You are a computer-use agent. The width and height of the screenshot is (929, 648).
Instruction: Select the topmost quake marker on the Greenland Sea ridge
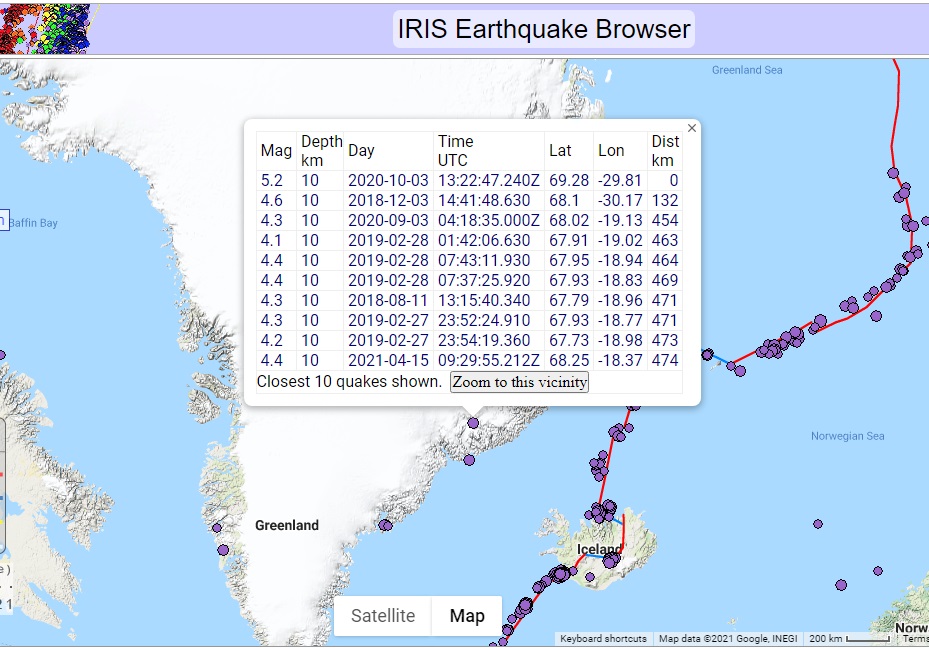[893, 172]
